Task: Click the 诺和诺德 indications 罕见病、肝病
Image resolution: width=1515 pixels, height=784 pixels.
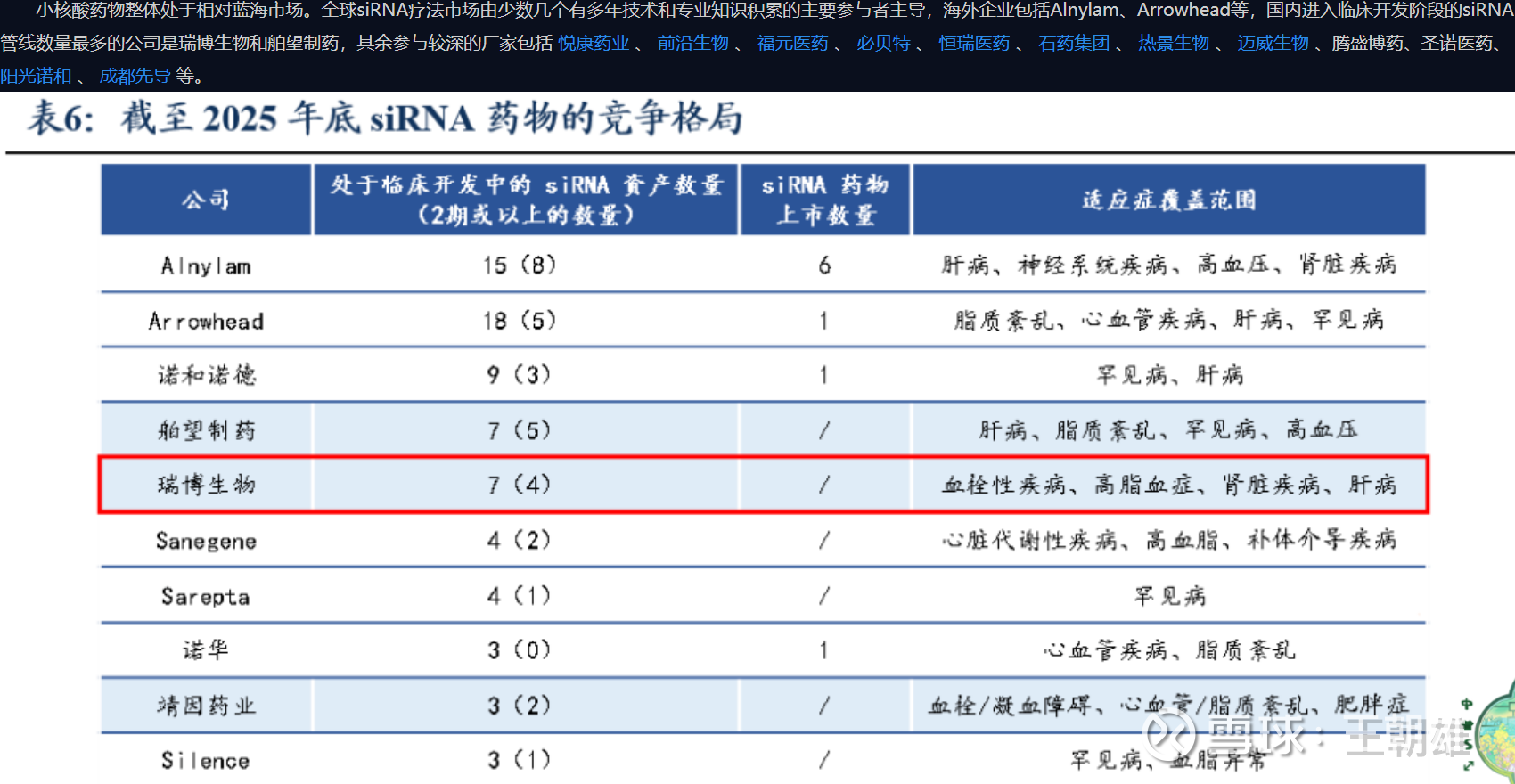Action: click(x=1169, y=375)
